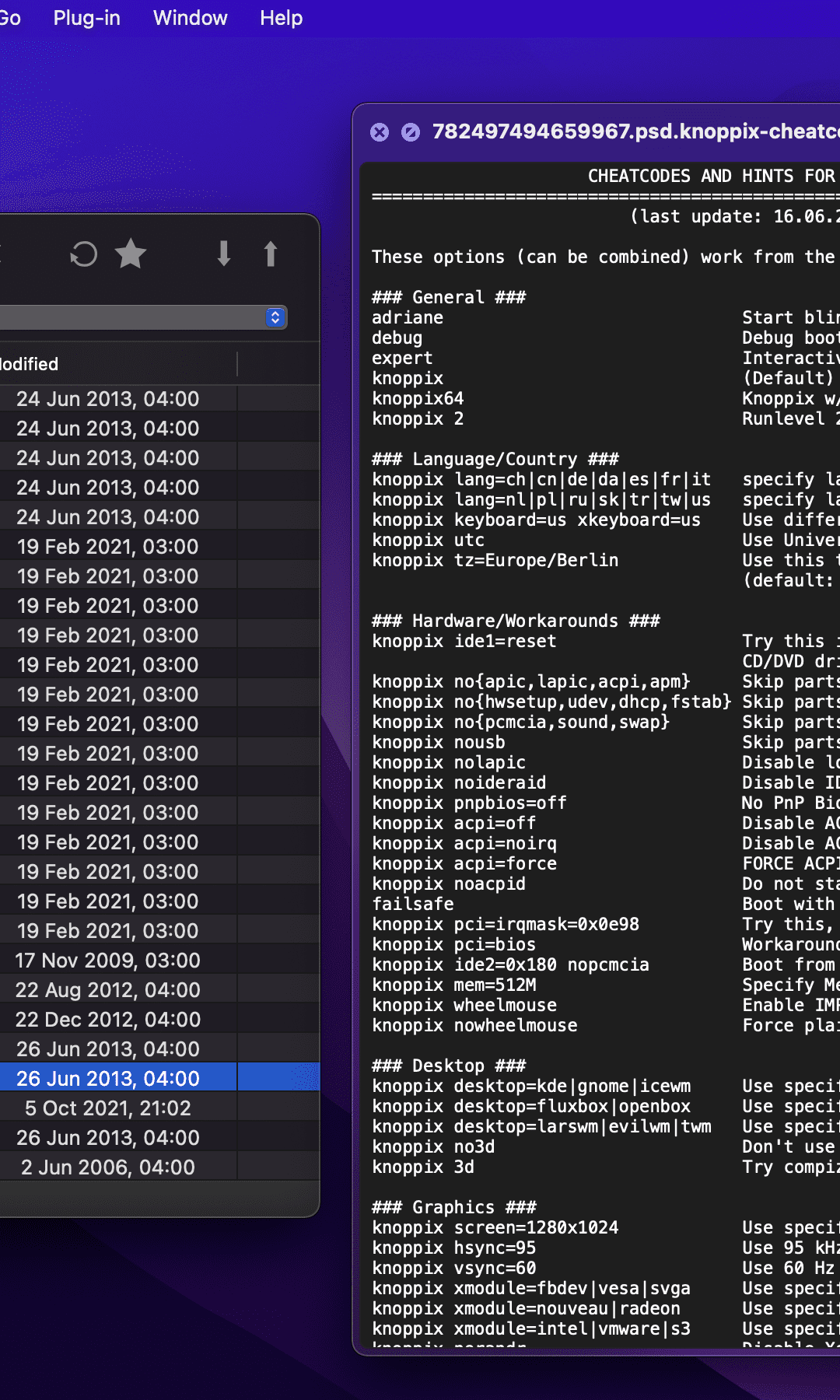This screenshot has height=1400, width=840.
Task: Click the download arrow icon
Action: pyautogui.click(x=224, y=254)
